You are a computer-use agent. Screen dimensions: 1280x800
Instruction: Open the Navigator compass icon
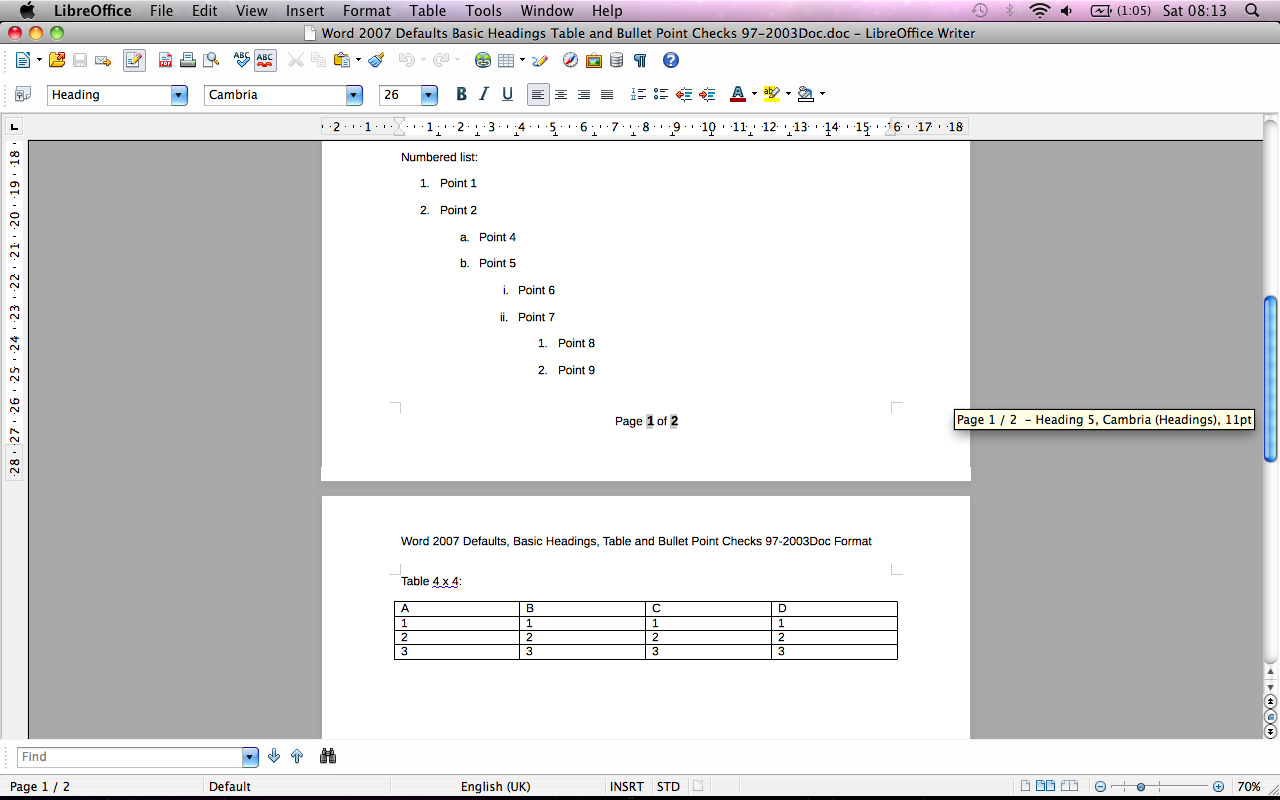(570, 60)
